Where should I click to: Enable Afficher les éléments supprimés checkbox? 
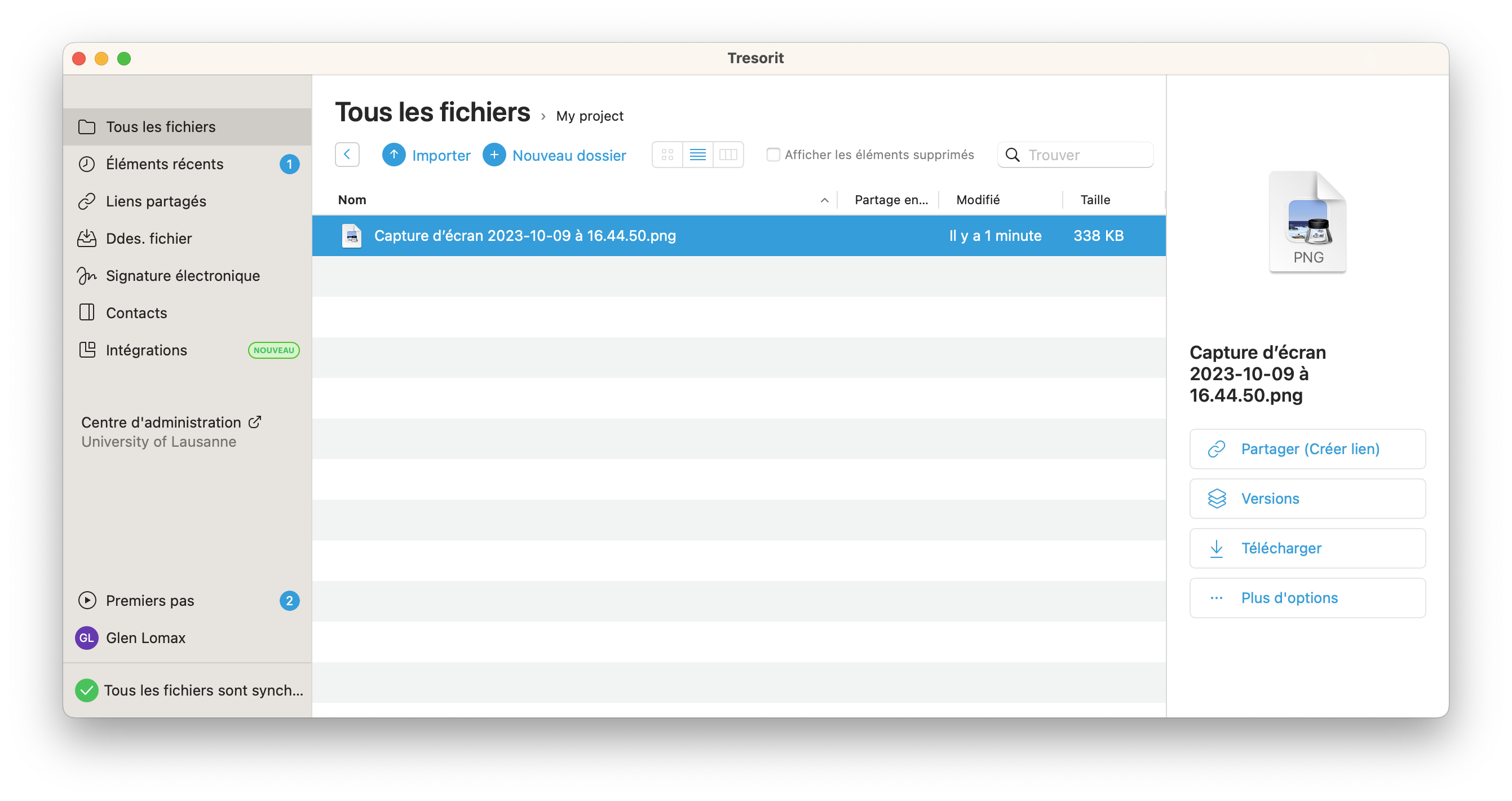coord(773,155)
